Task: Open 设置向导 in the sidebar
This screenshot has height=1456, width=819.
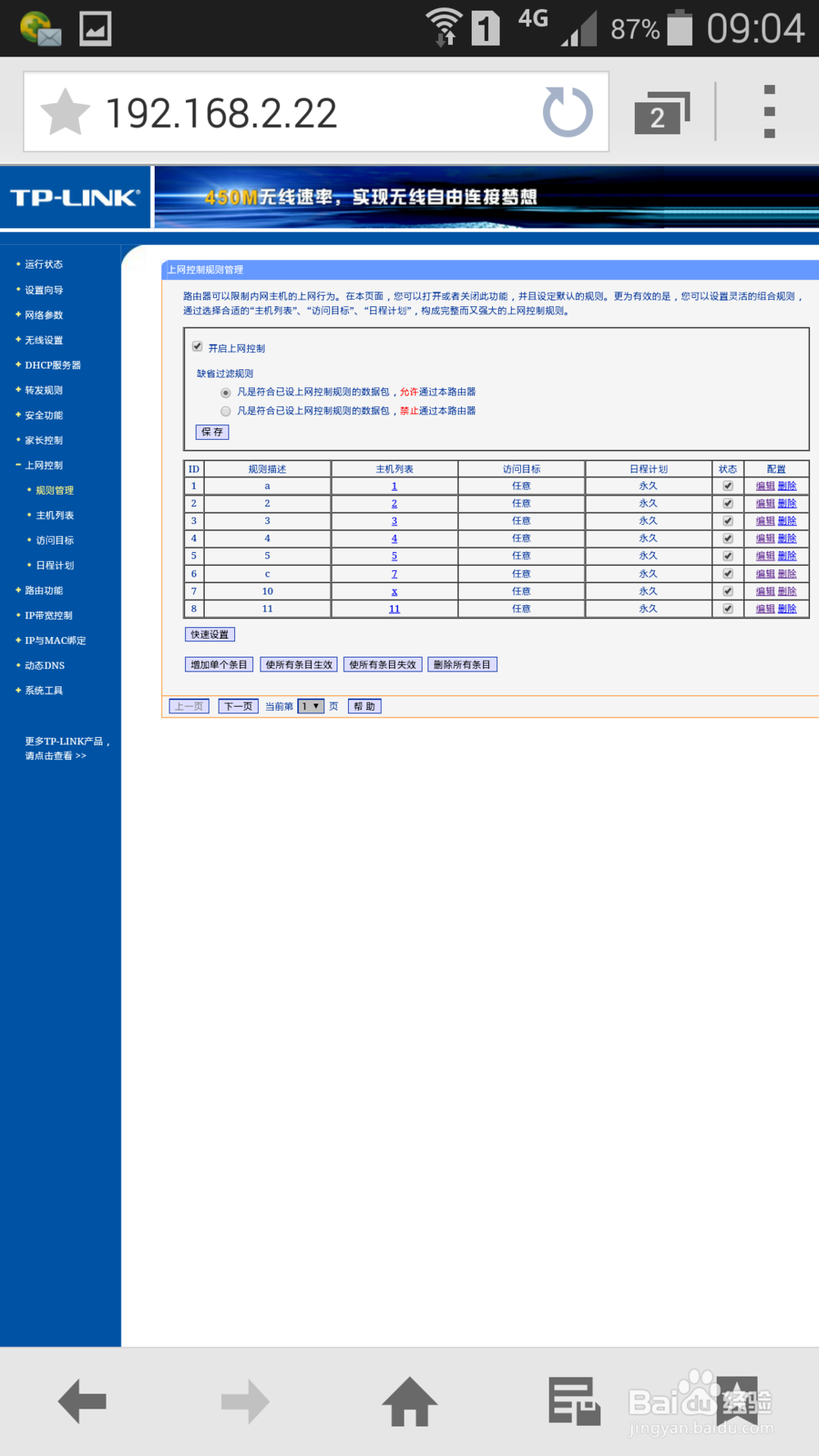Action: point(43,290)
